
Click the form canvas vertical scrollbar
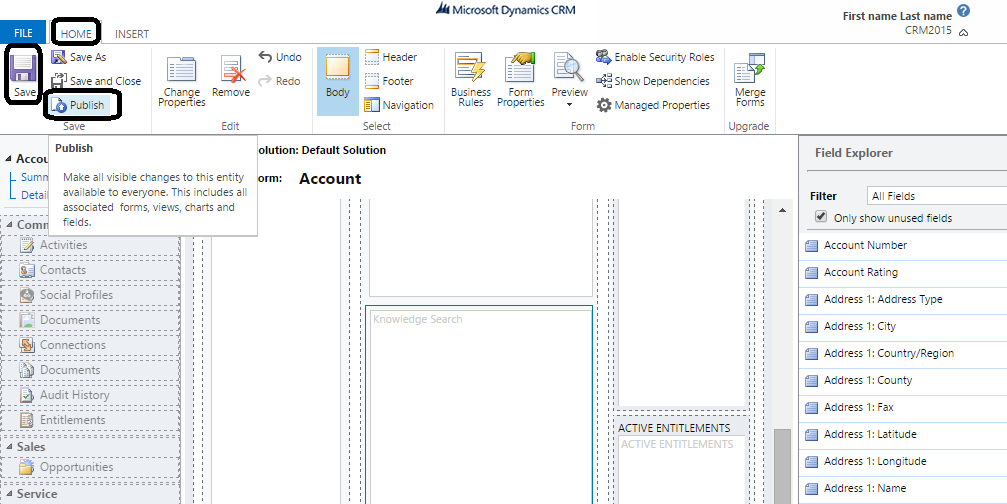(x=783, y=350)
